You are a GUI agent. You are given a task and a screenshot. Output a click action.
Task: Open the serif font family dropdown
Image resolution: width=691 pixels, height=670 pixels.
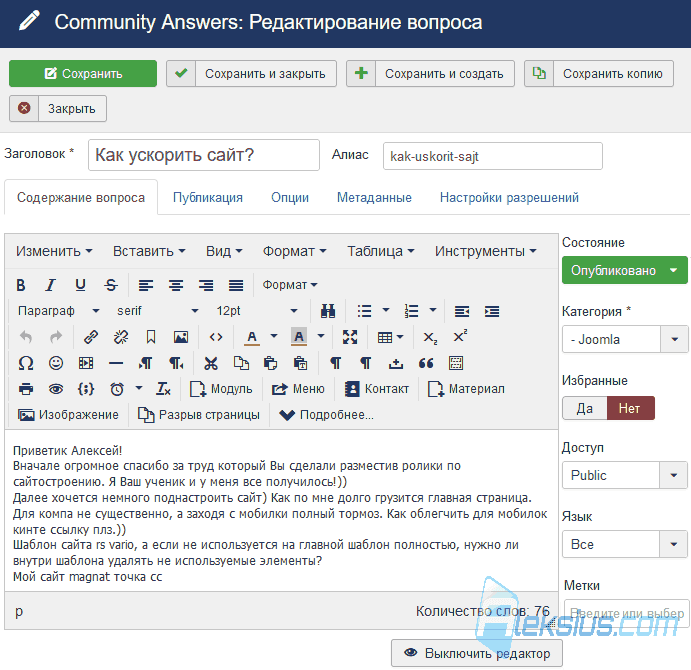click(x=157, y=311)
